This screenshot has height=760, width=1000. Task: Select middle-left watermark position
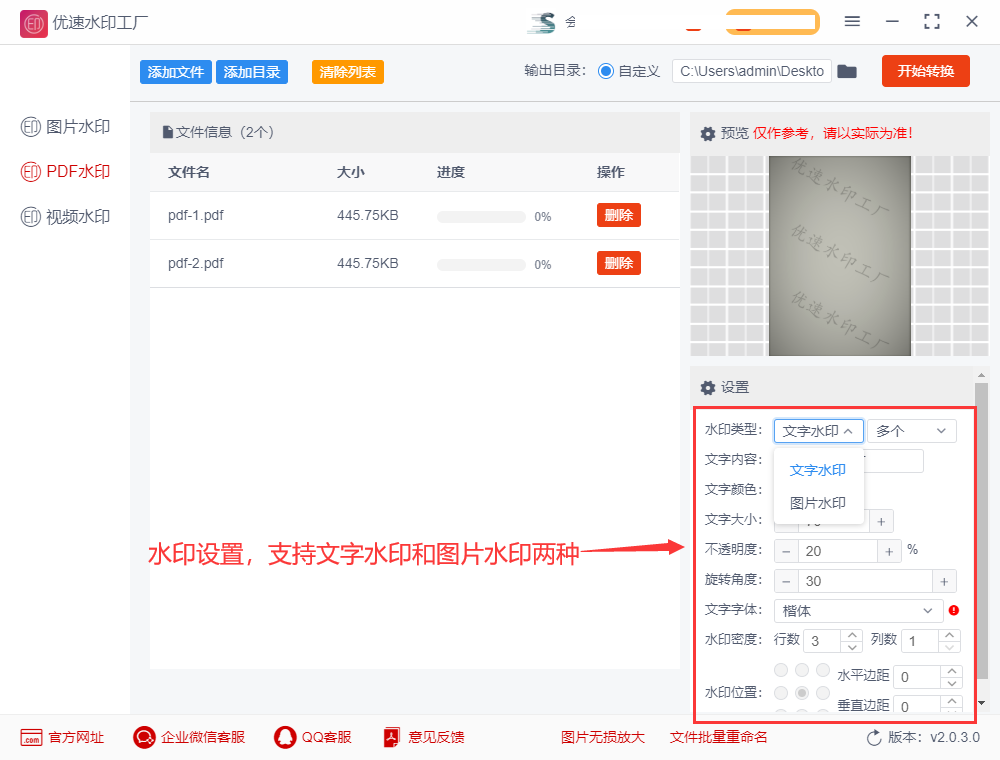(781, 692)
